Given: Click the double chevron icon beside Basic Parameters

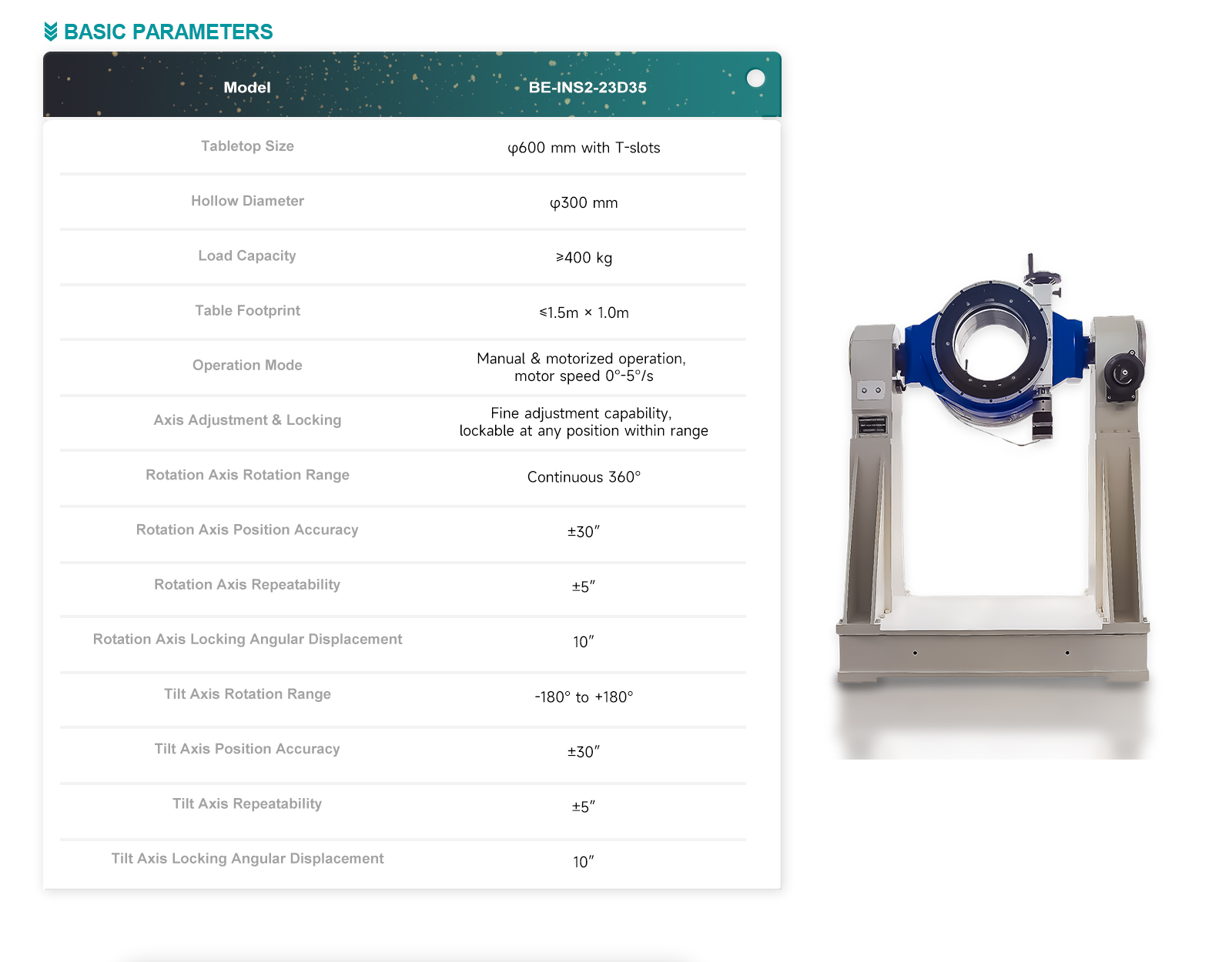Looking at the screenshot, I should pyautogui.click(x=51, y=32).
